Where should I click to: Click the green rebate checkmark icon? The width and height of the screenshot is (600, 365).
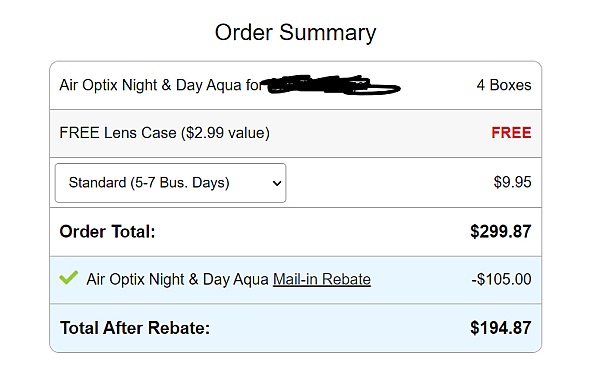69,277
